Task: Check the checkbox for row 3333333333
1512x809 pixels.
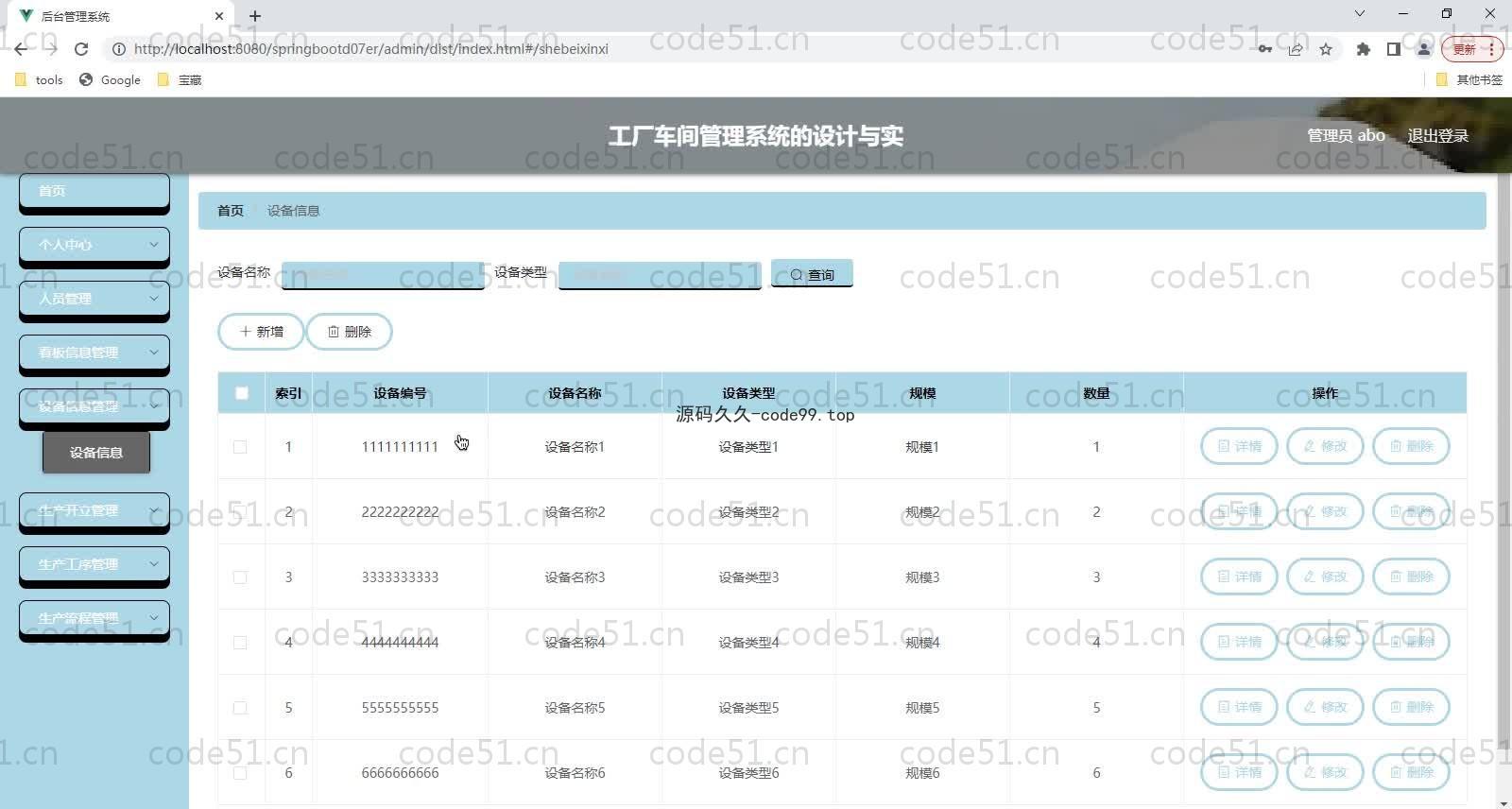Action: click(240, 577)
